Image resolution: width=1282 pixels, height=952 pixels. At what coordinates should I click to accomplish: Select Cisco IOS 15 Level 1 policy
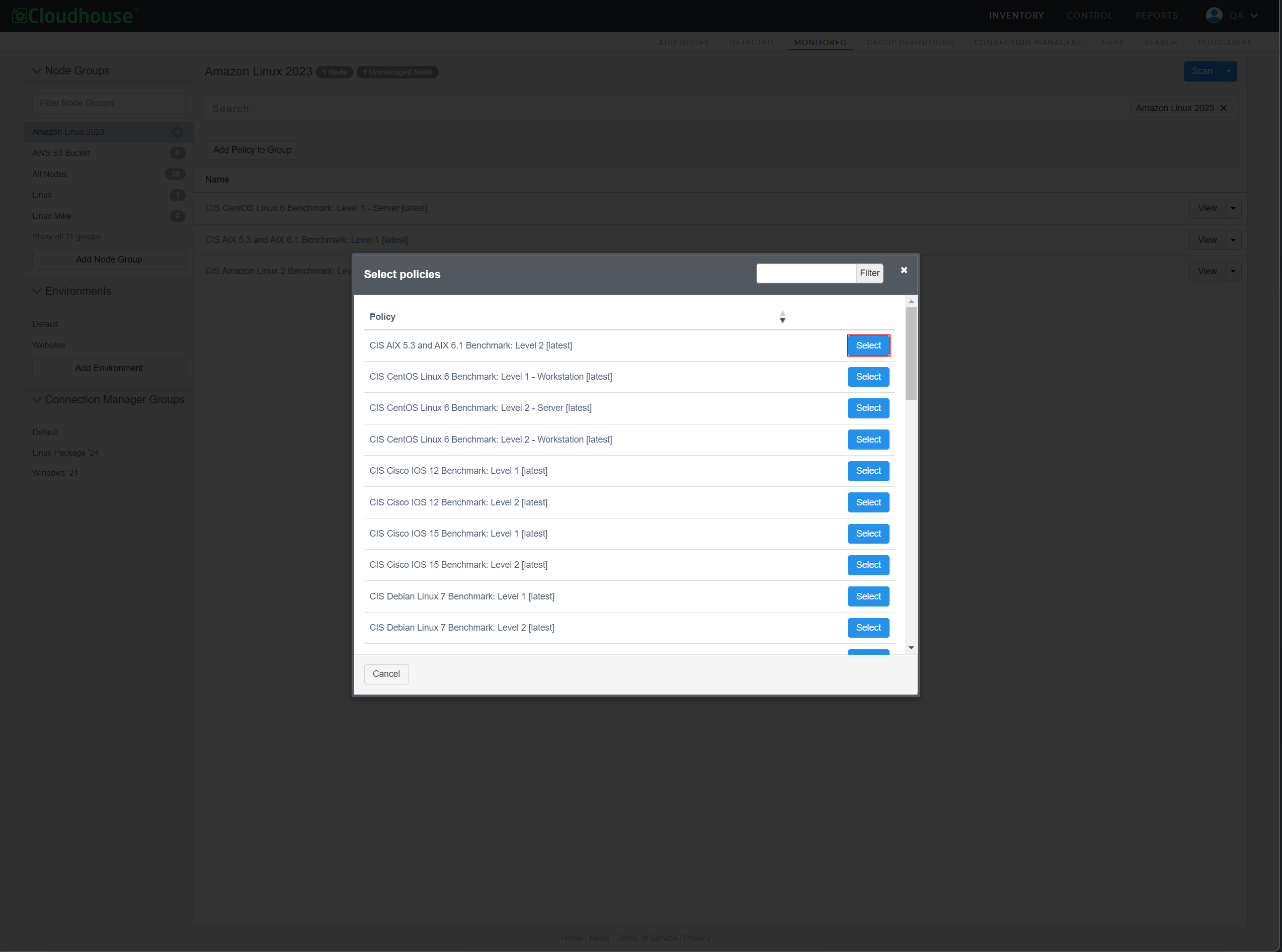tap(868, 534)
